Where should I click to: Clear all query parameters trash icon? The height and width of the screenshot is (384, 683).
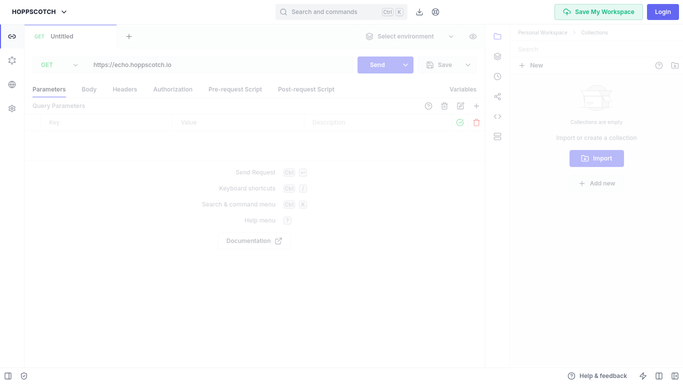coord(444,106)
